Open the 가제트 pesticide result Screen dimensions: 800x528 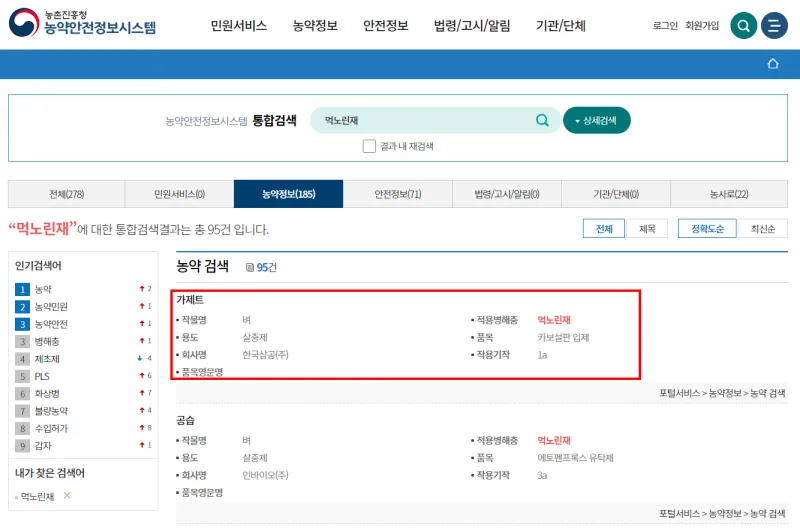pos(190,300)
